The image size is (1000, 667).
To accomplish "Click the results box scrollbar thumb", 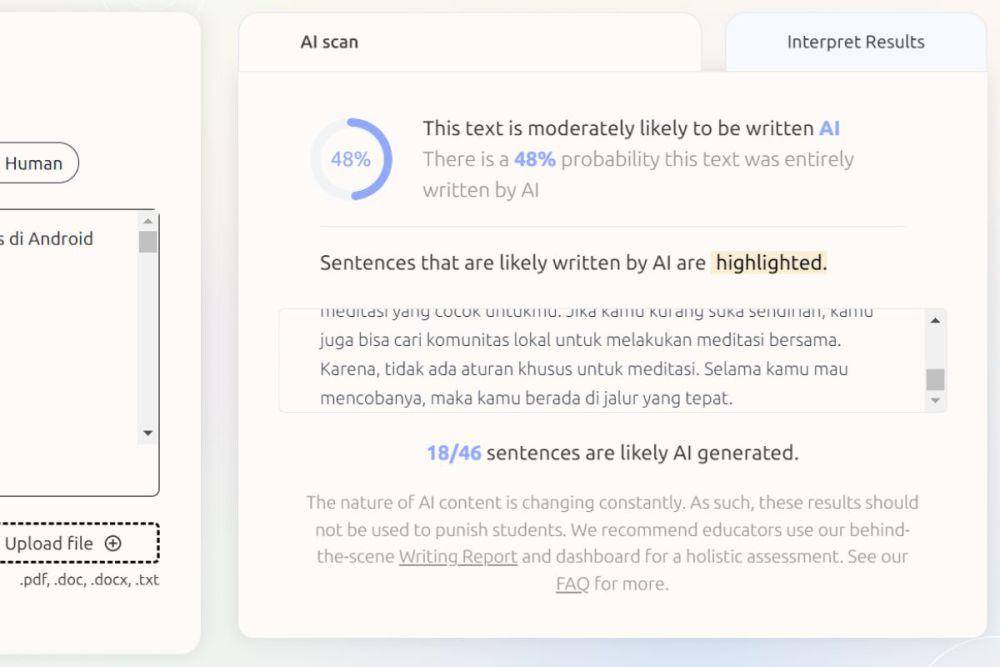I will [935, 379].
